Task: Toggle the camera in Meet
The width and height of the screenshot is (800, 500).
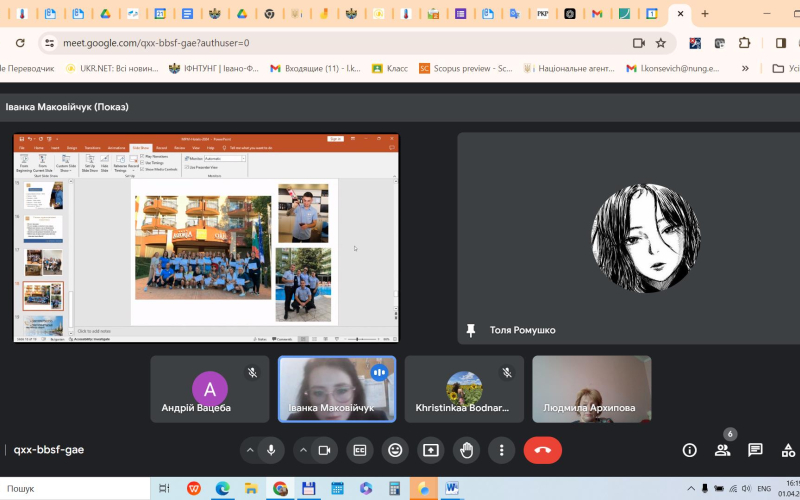Action: [324, 450]
